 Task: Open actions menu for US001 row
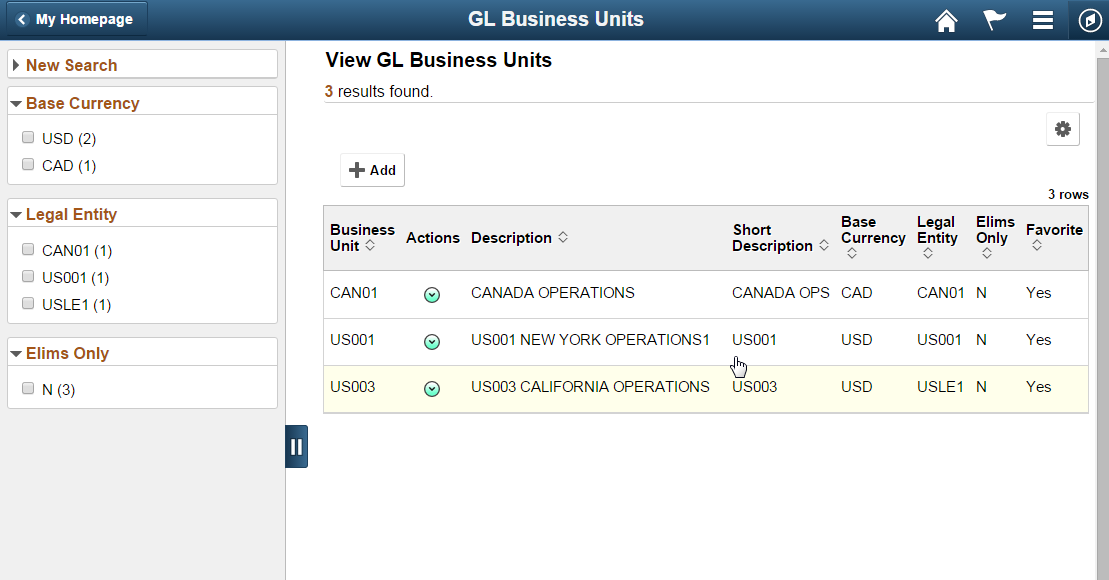[431, 342]
